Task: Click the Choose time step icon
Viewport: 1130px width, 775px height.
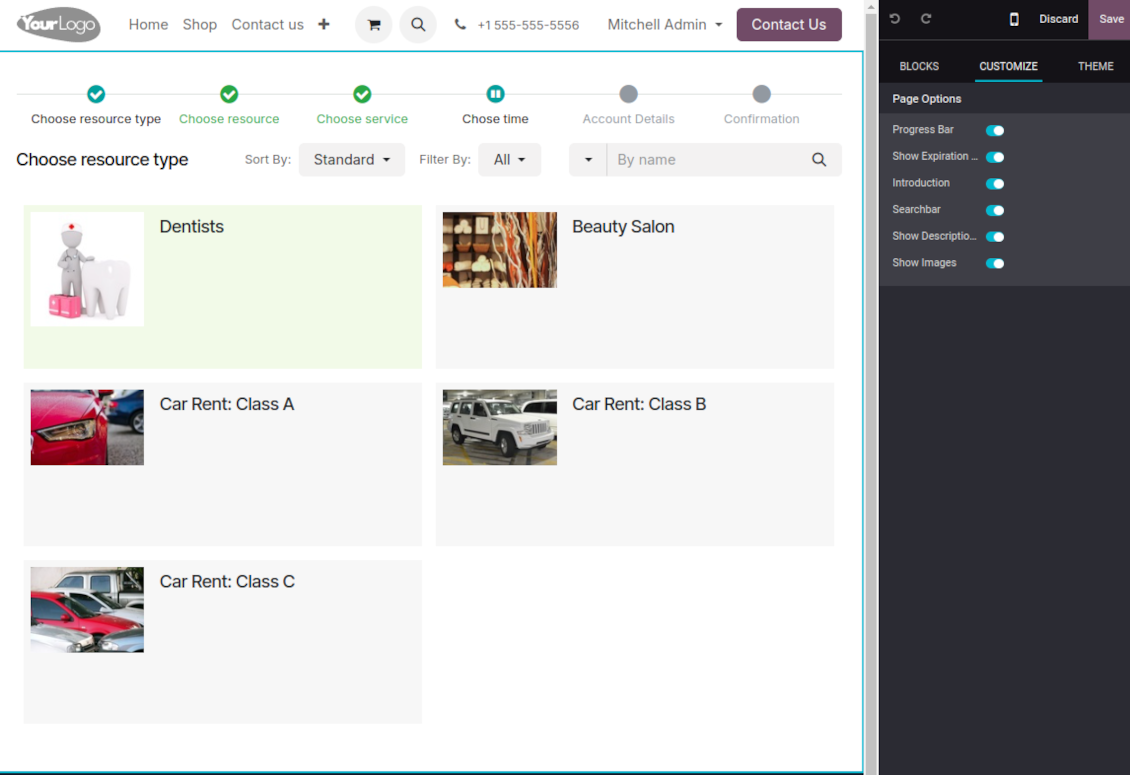Action: click(x=495, y=94)
